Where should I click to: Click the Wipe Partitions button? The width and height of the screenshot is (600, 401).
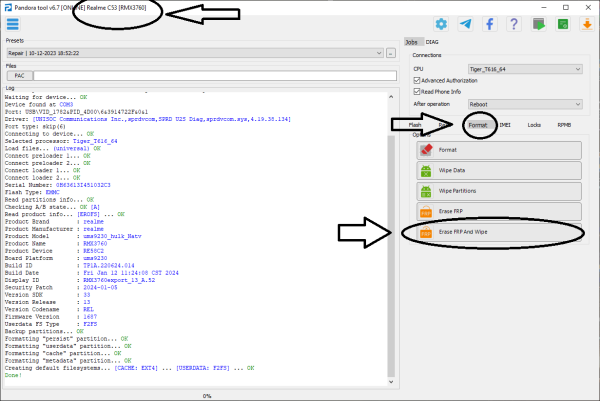[499, 191]
